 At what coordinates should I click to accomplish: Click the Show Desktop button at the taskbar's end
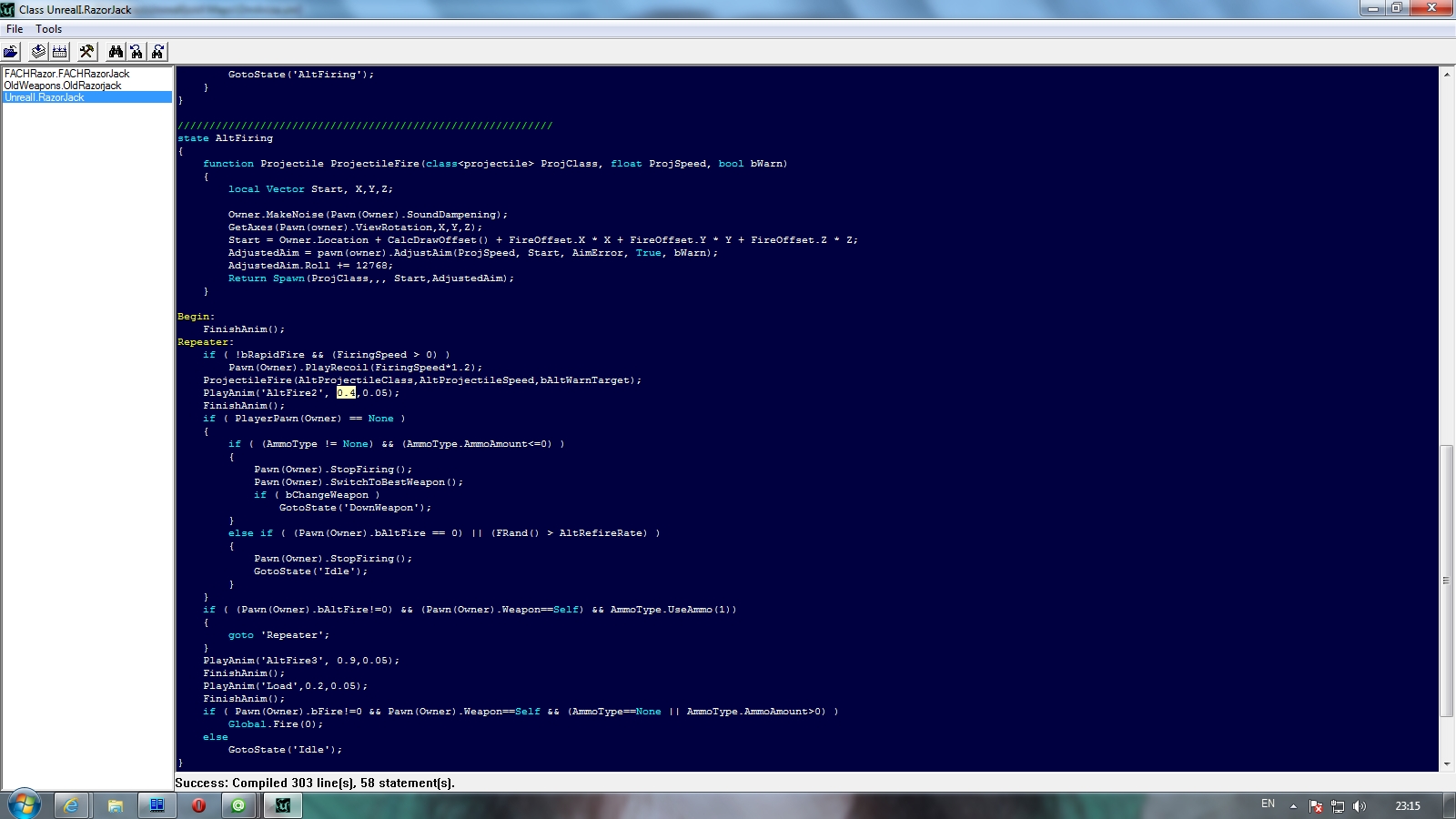point(1450,805)
